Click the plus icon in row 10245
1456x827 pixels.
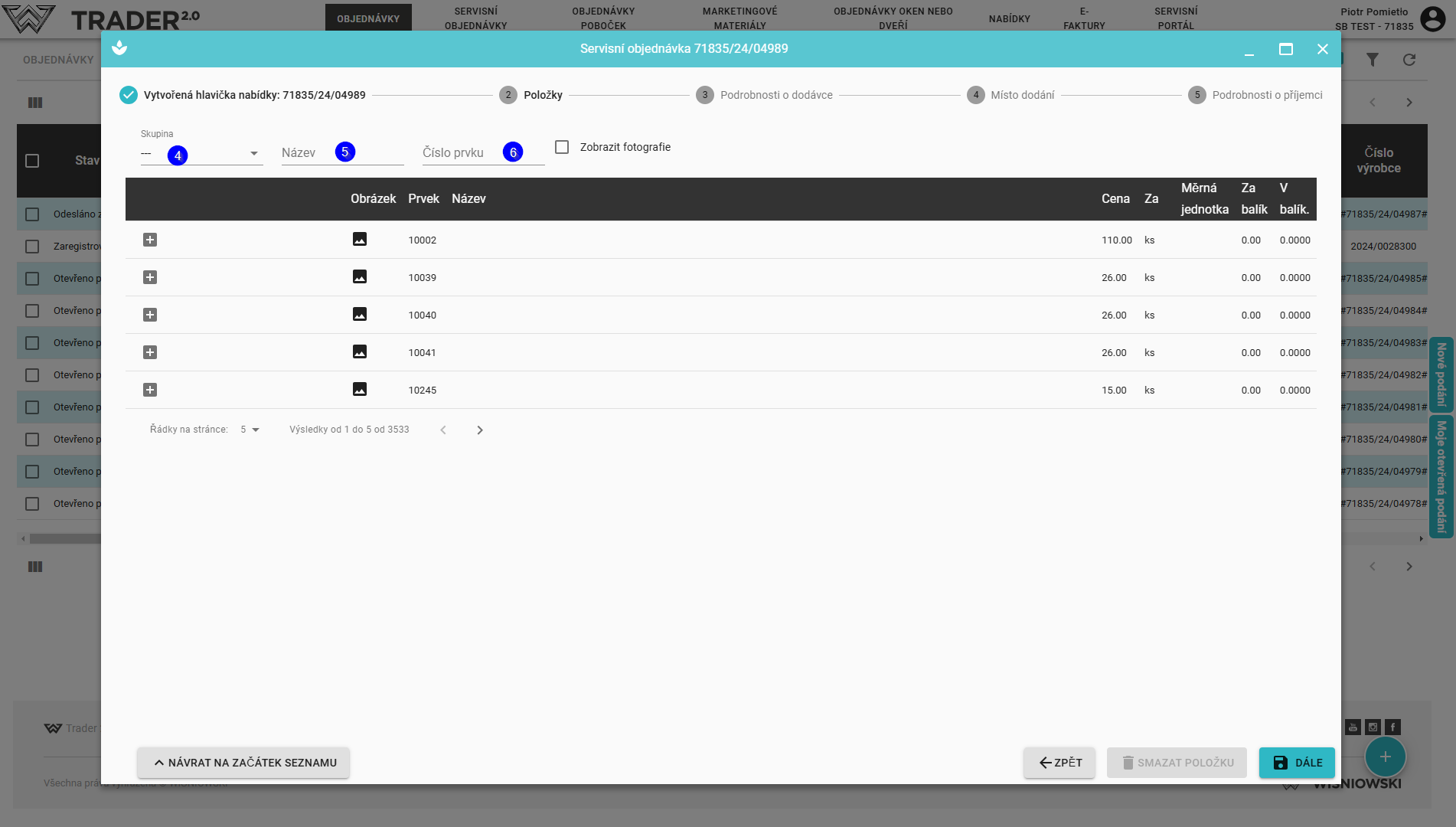point(150,390)
